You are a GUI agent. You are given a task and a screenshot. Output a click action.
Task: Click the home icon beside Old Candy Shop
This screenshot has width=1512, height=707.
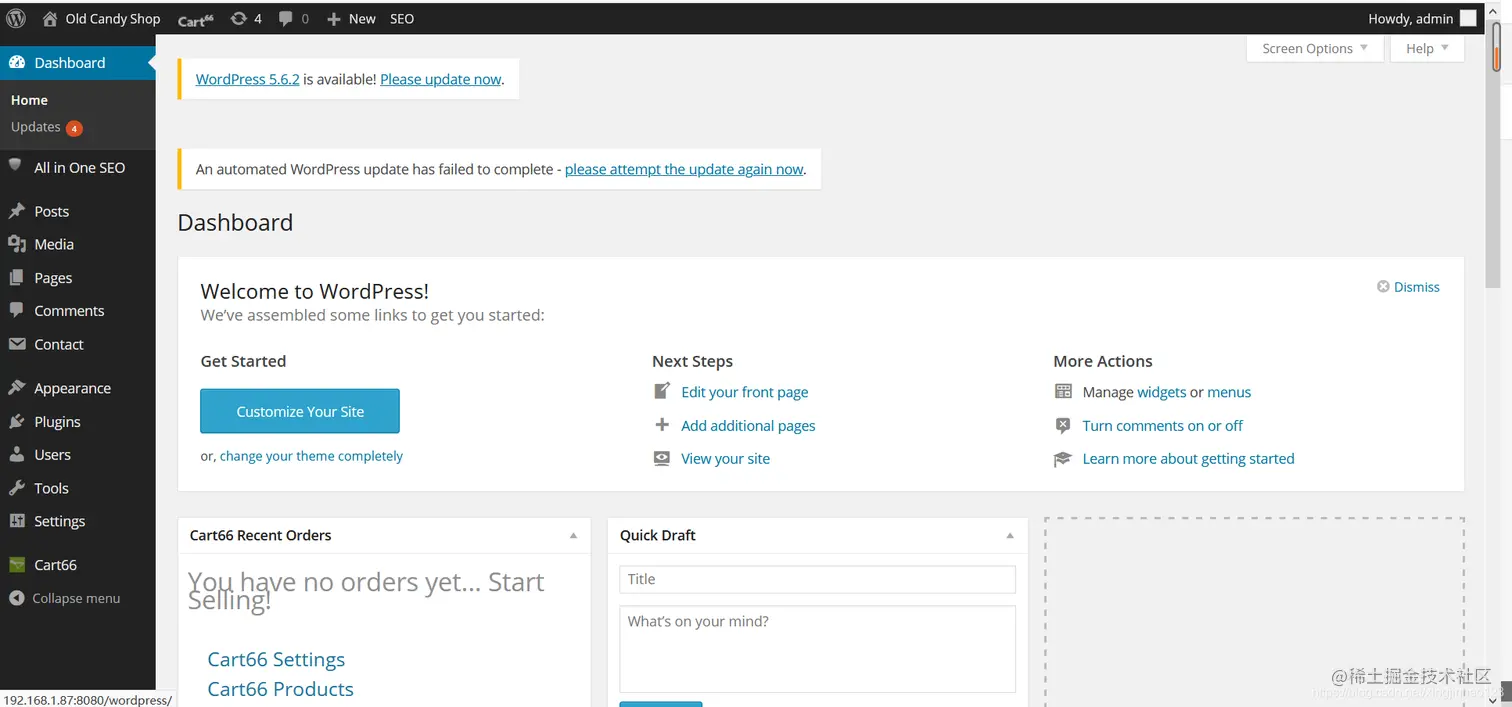pos(50,18)
